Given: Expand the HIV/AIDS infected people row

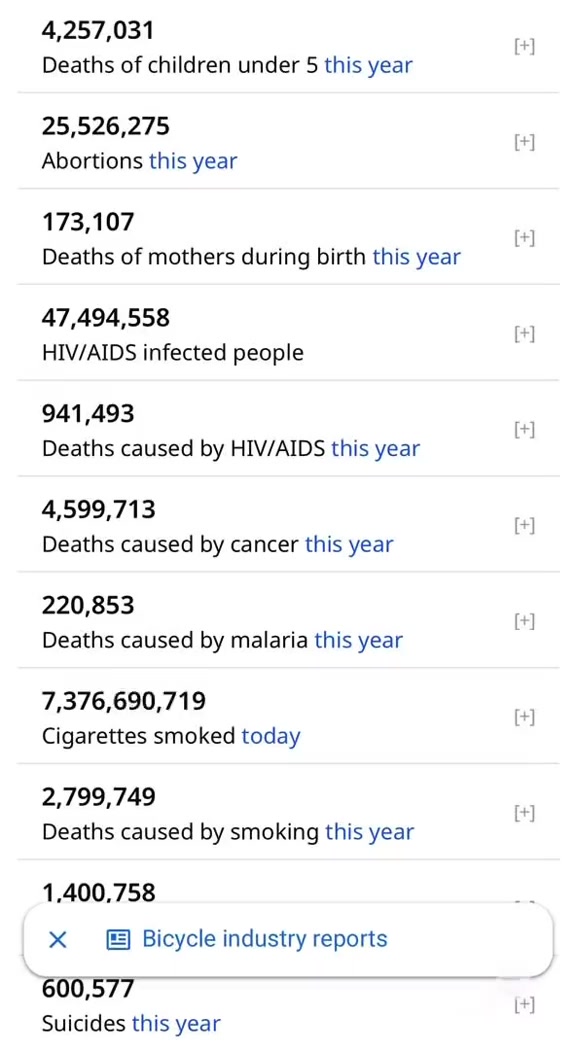Looking at the screenshot, I should point(524,333).
